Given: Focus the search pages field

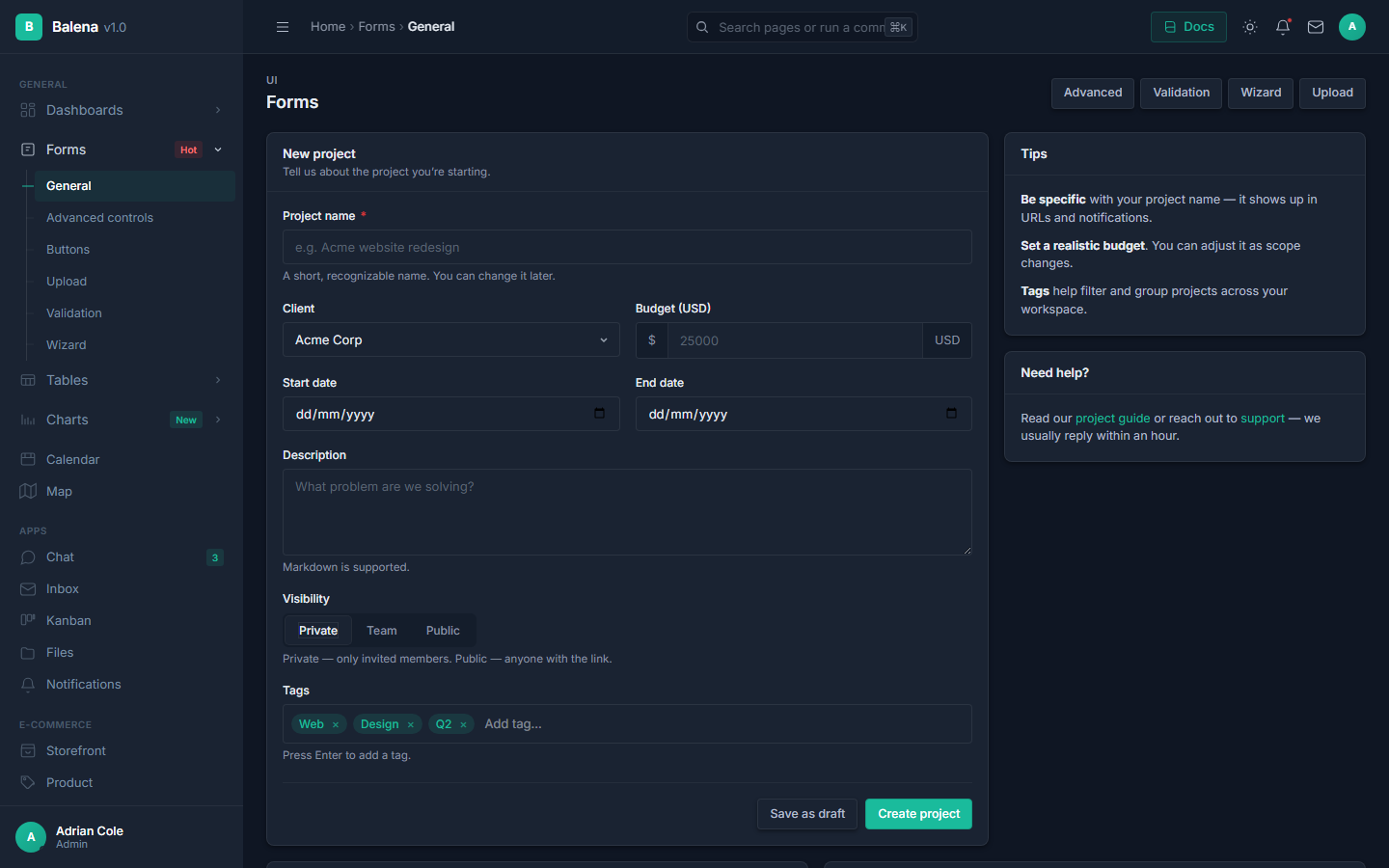Looking at the screenshot, I should (x=802, y=27).
